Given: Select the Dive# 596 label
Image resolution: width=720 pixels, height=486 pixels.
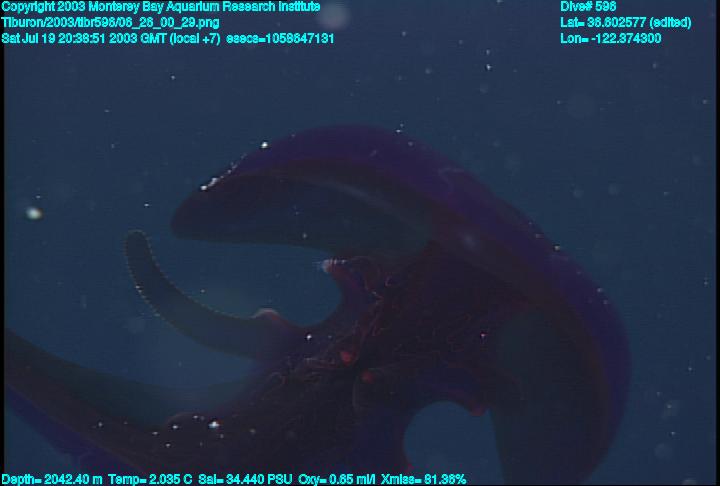Looking at the screenshot, I should [589, 6].
